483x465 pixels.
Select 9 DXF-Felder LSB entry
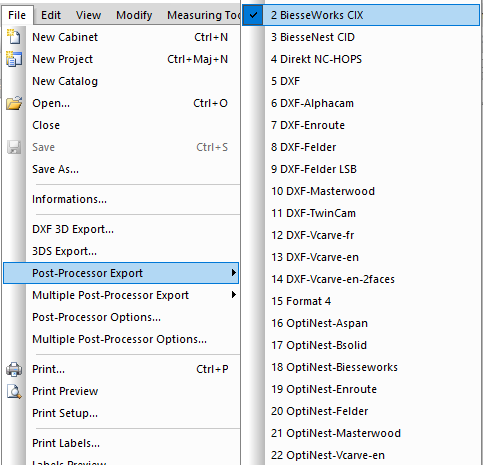click(361, 169)
